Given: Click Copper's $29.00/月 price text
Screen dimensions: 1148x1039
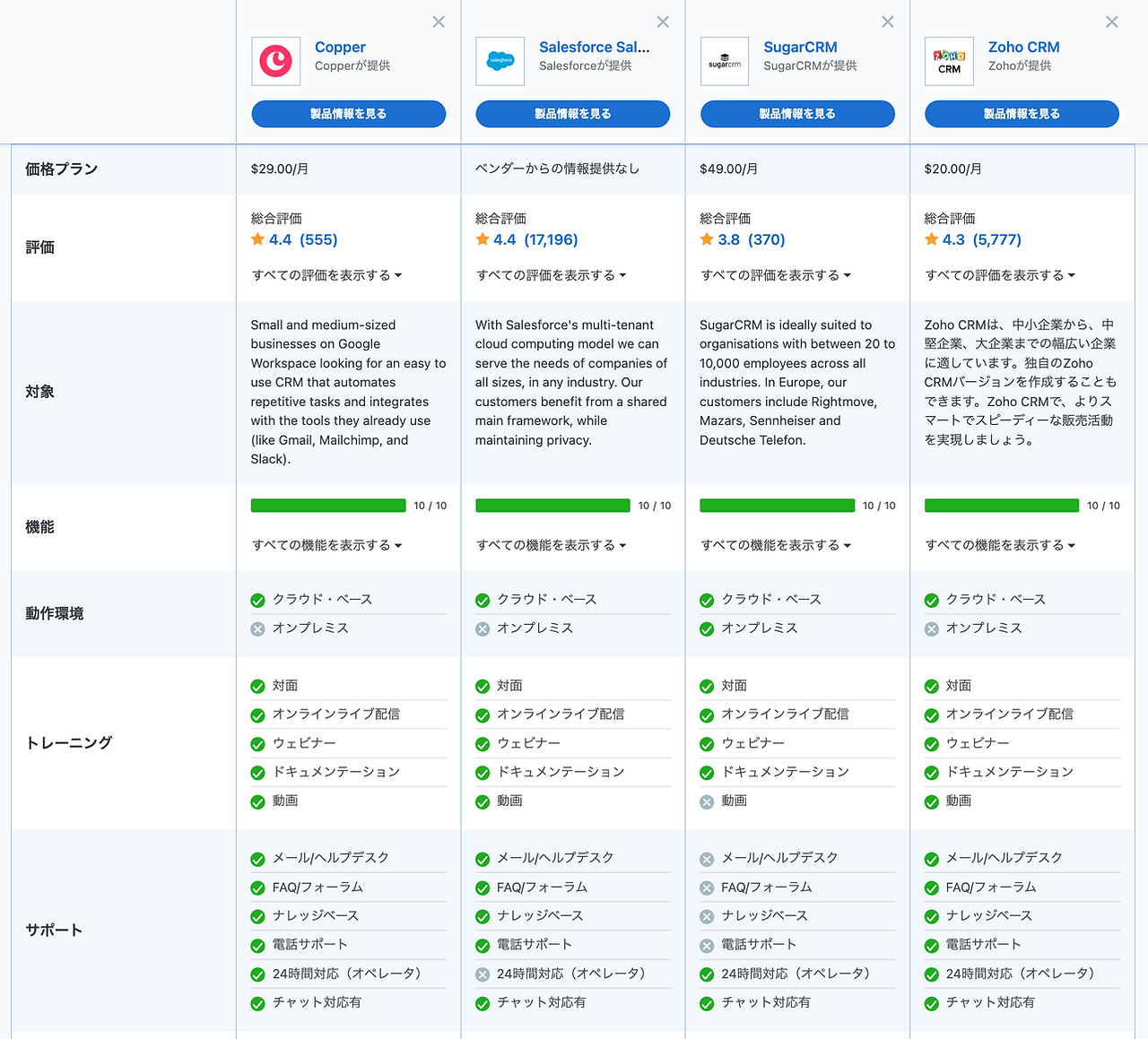Looking at the screenshot, I should (x=280, y=169).
